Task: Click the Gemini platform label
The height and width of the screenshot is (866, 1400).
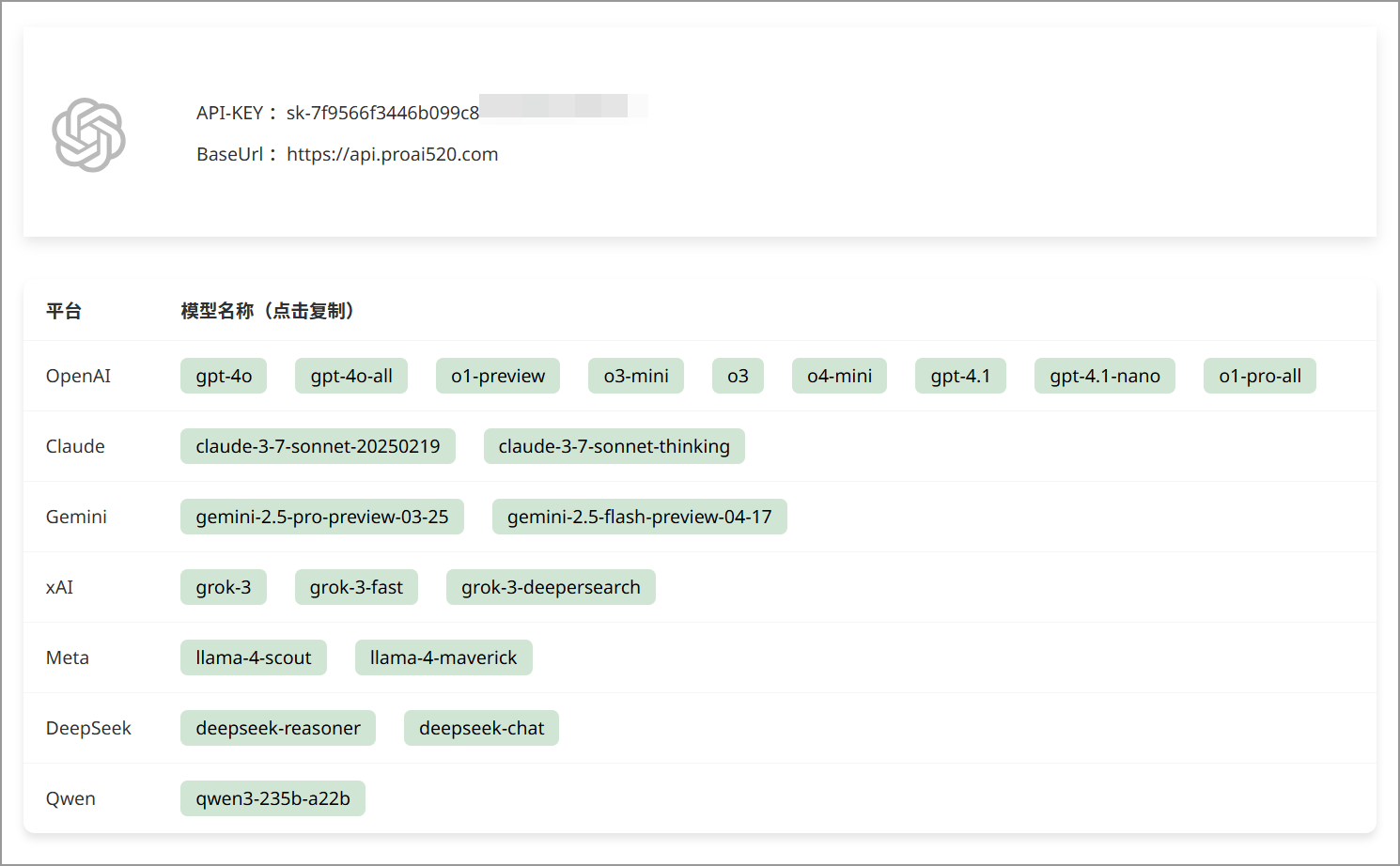Action: pyautogui.click(x=76, y=517)
